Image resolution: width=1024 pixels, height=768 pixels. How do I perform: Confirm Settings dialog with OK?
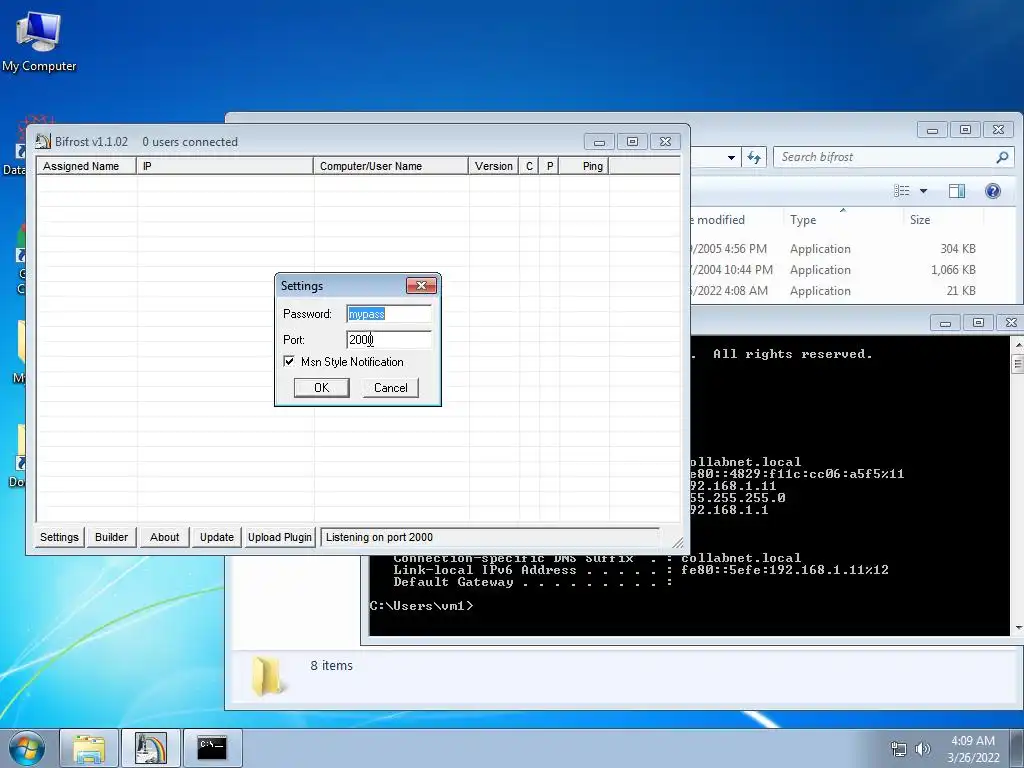pyautogui.click(x=321, y=388)
